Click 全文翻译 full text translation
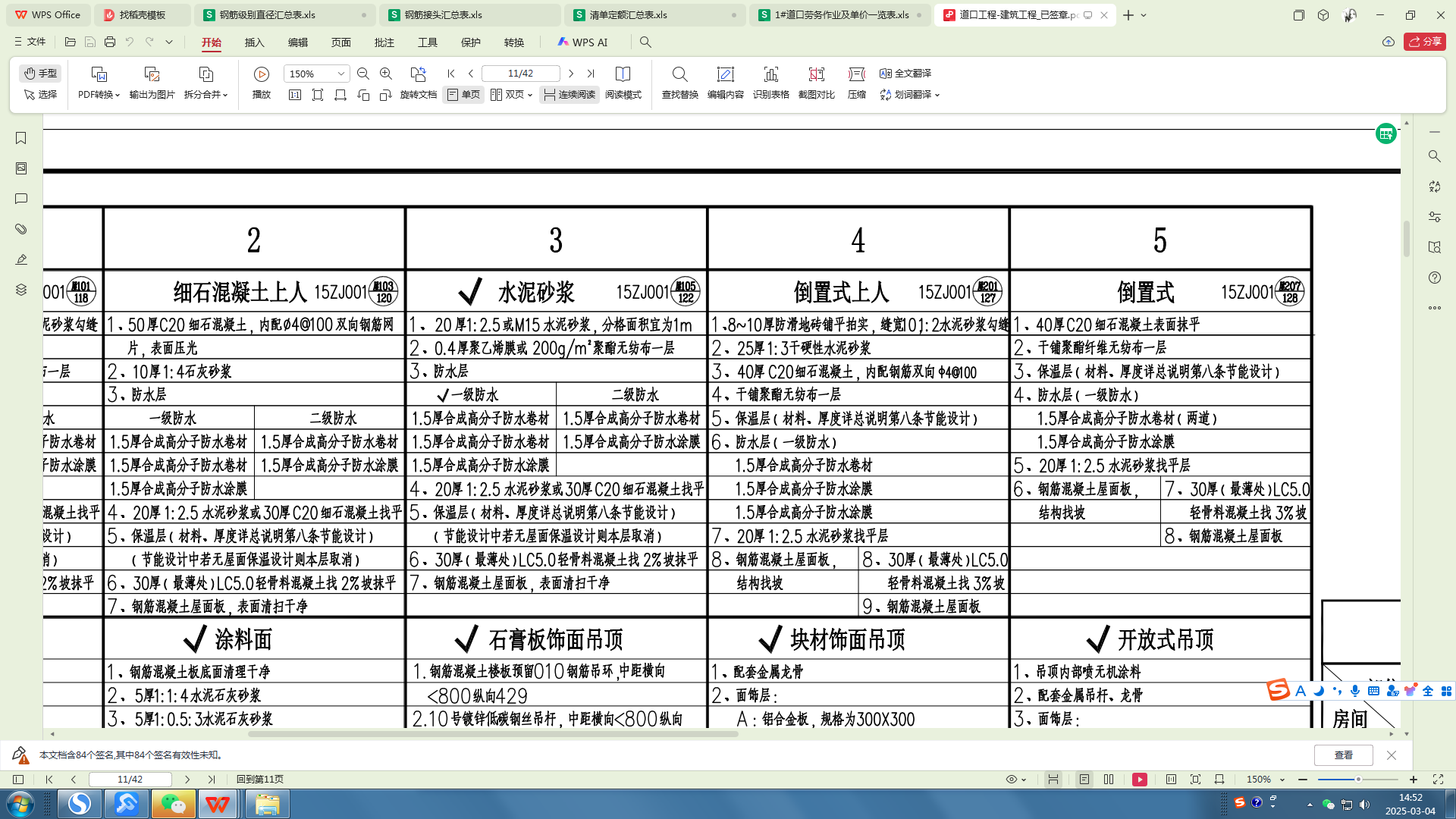This screenshot has height=819, width=1456. click(905, 74)
